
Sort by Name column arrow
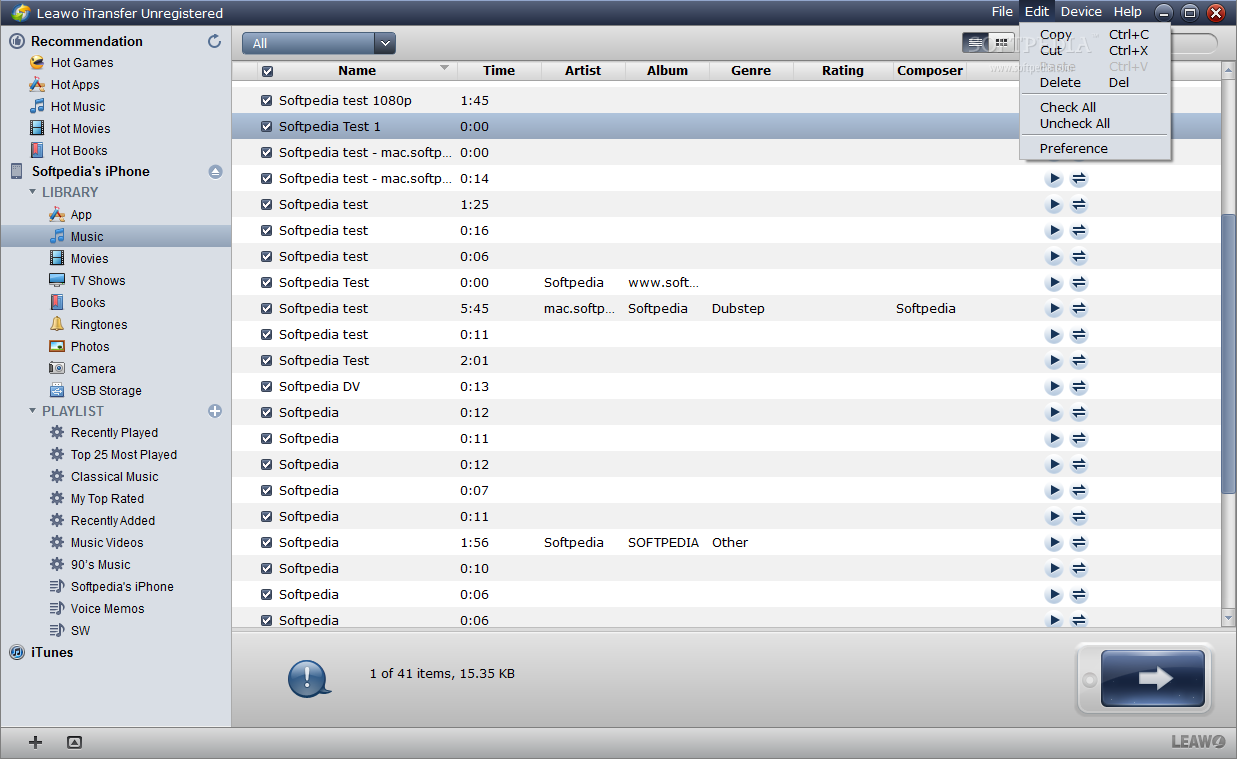click(445, 68)
